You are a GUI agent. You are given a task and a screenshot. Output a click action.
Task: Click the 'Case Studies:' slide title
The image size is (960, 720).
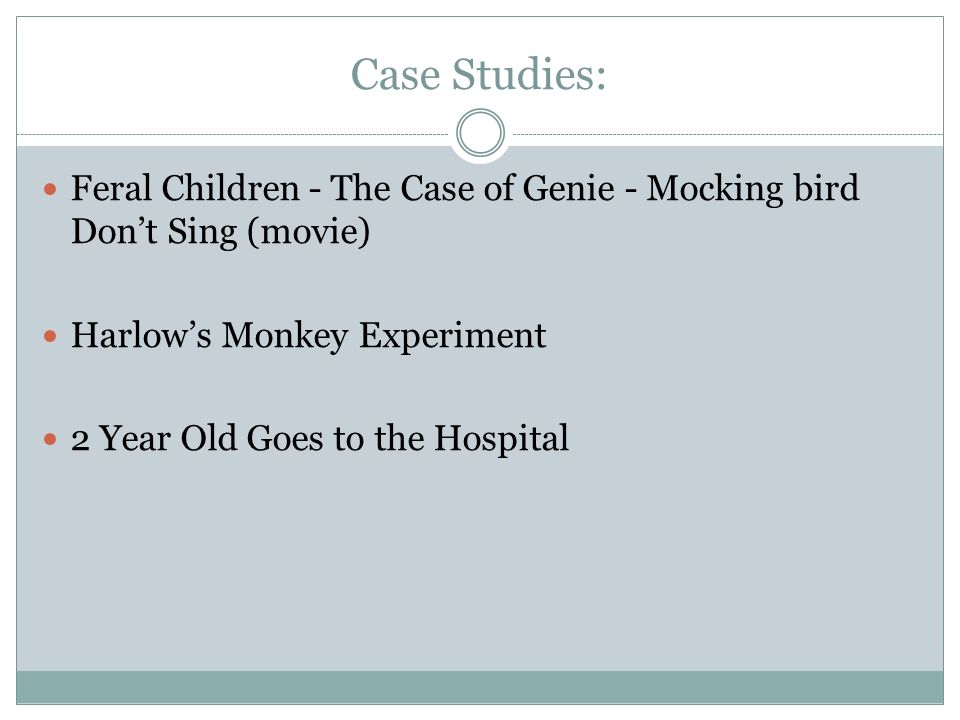pyautogui.click(x=478, y=75)
